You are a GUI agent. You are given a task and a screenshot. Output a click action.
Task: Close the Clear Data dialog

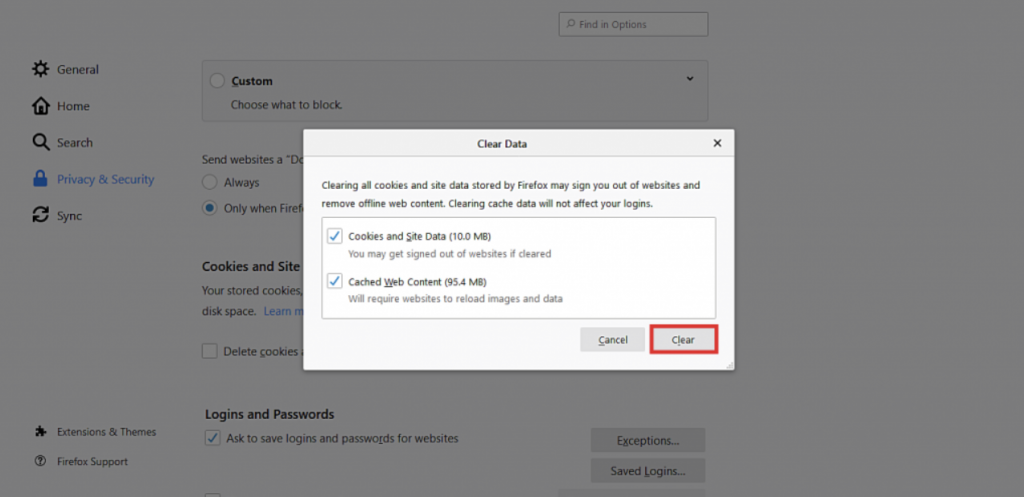717,143
